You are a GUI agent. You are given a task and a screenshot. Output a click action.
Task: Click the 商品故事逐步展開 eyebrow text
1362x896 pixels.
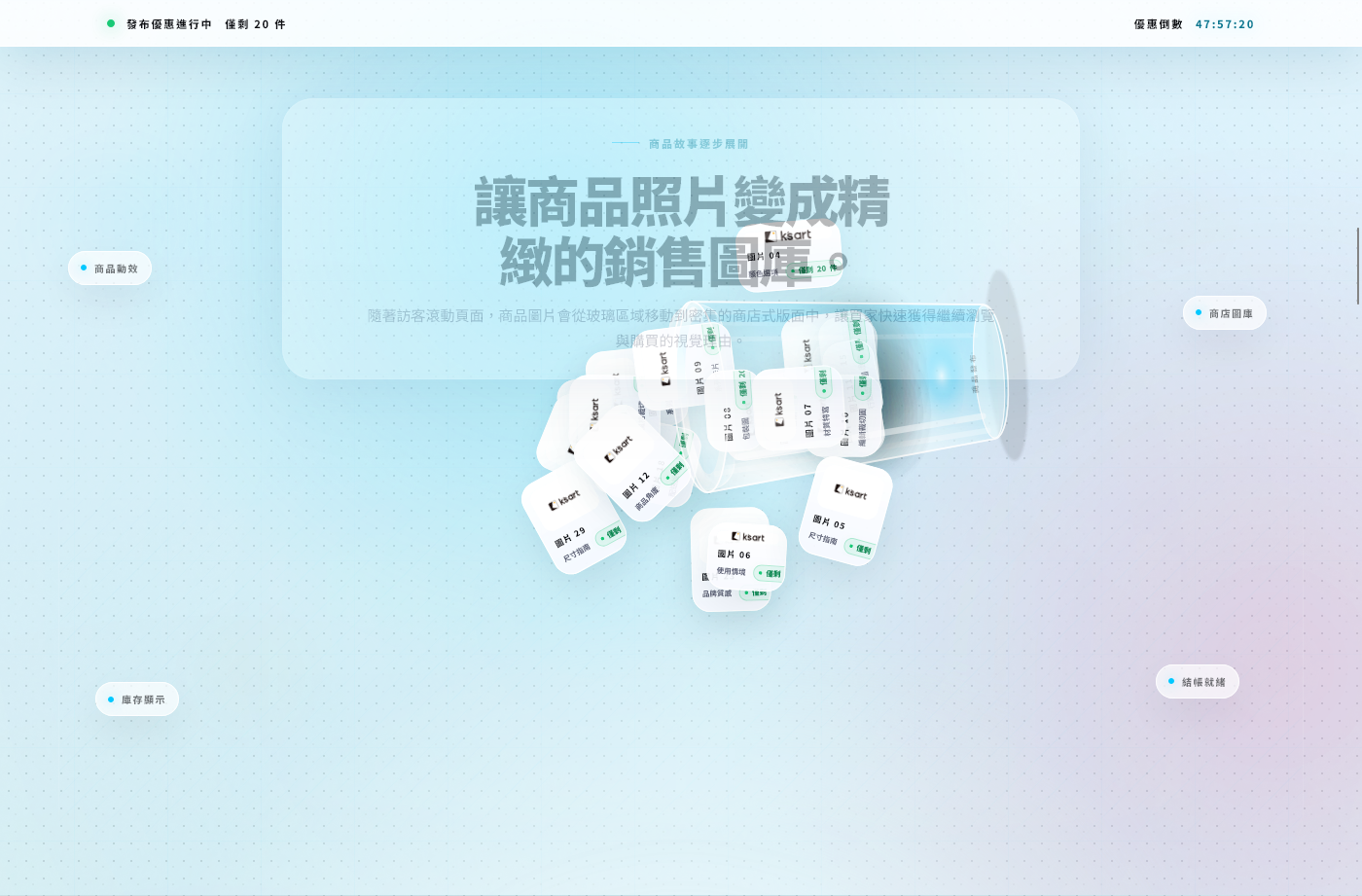tap(699, 144)
